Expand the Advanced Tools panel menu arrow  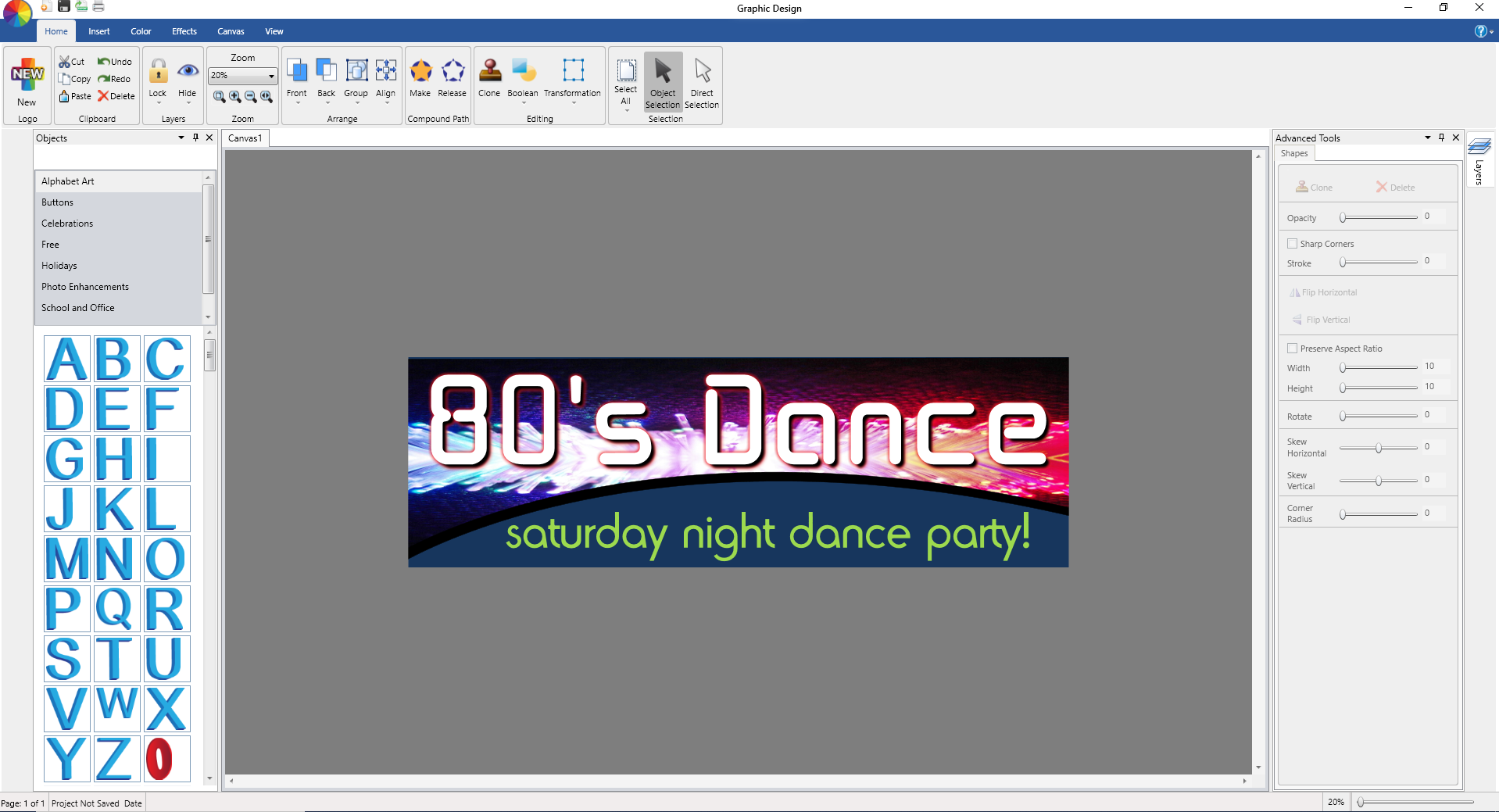pos(1428,138)
